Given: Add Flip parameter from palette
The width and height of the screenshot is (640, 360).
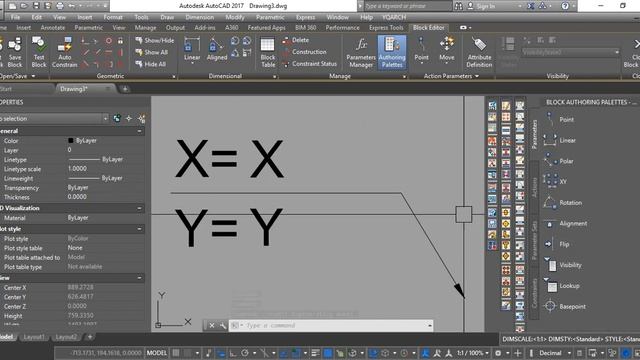Looking at the screenshot, I should 556,244.
